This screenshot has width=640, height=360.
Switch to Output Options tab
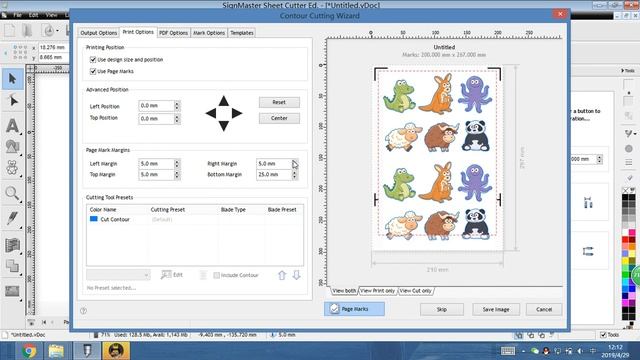point(98,33)
